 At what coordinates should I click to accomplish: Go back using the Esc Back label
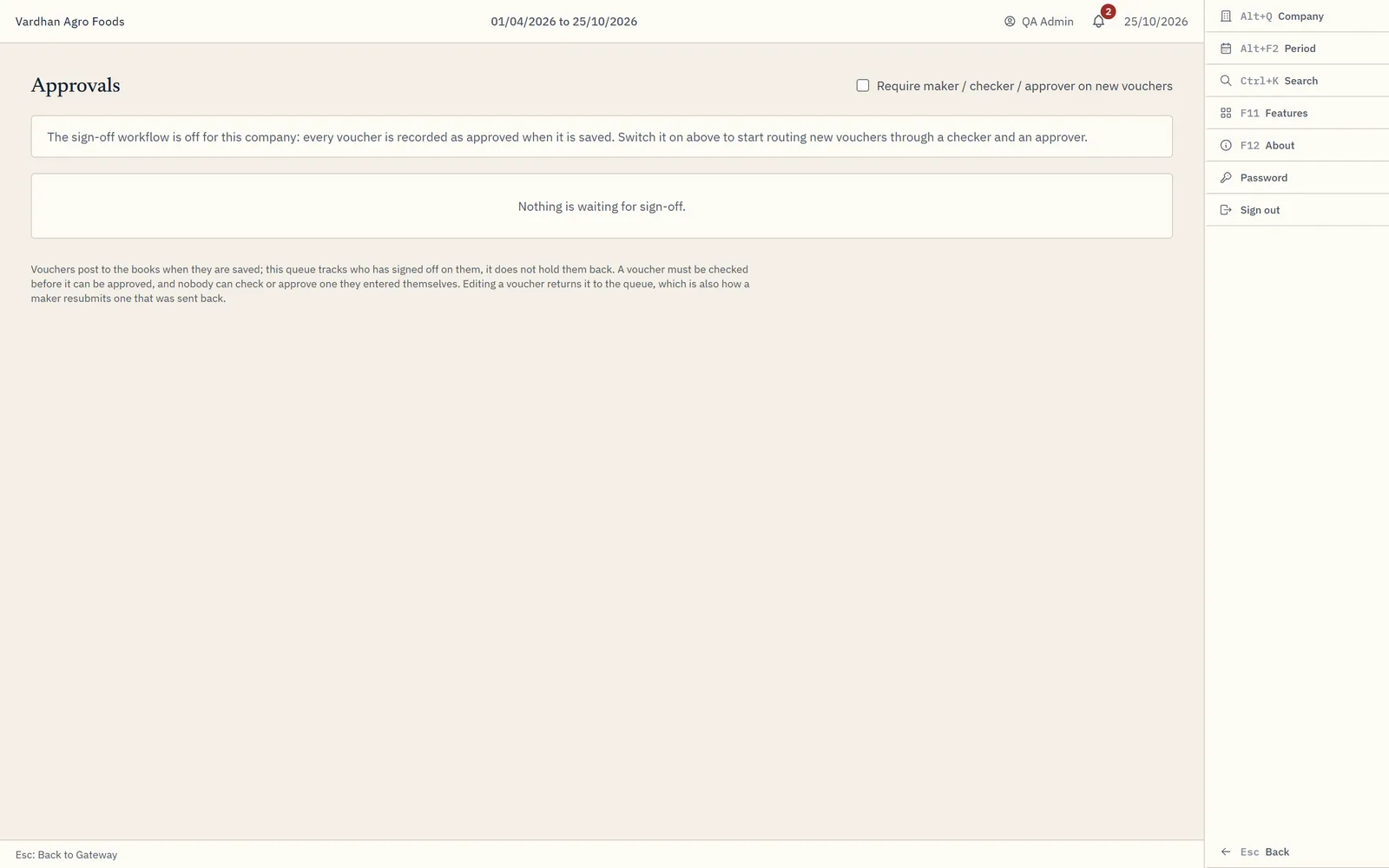[x=1264, y=852]
